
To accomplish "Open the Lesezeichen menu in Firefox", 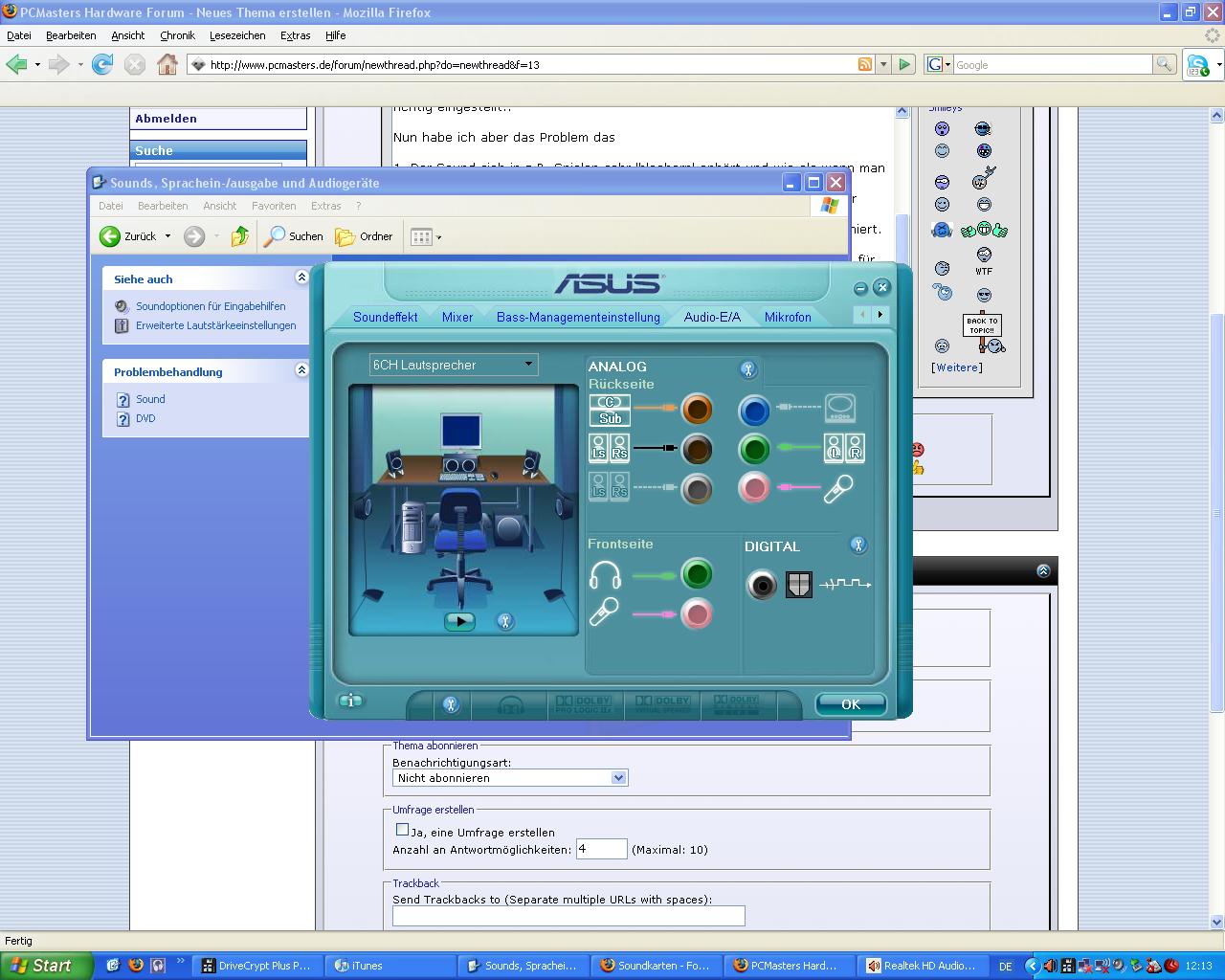I will pos(237,35).
